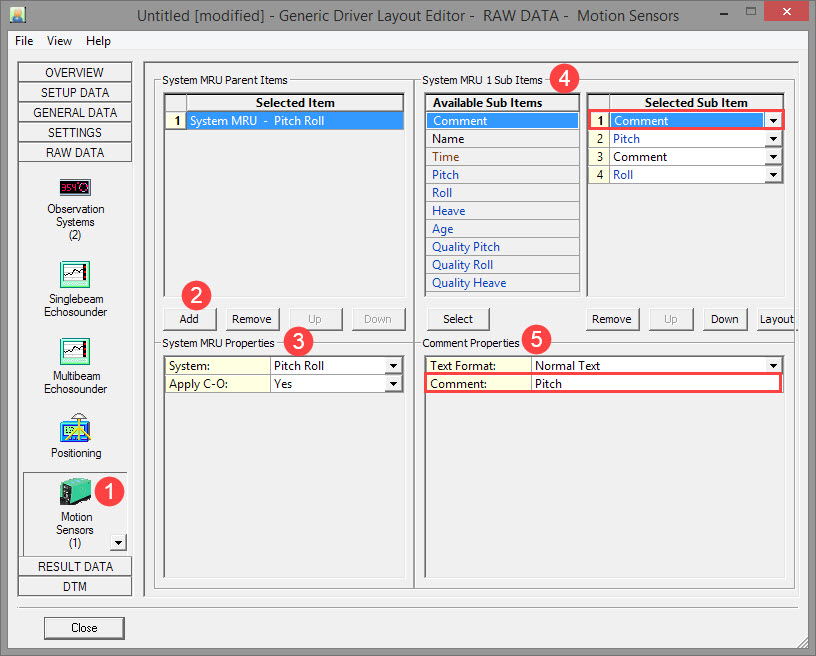The image size is (816, 656).
Task: Open the Positioning icon
Action: (x=75, y=429)
